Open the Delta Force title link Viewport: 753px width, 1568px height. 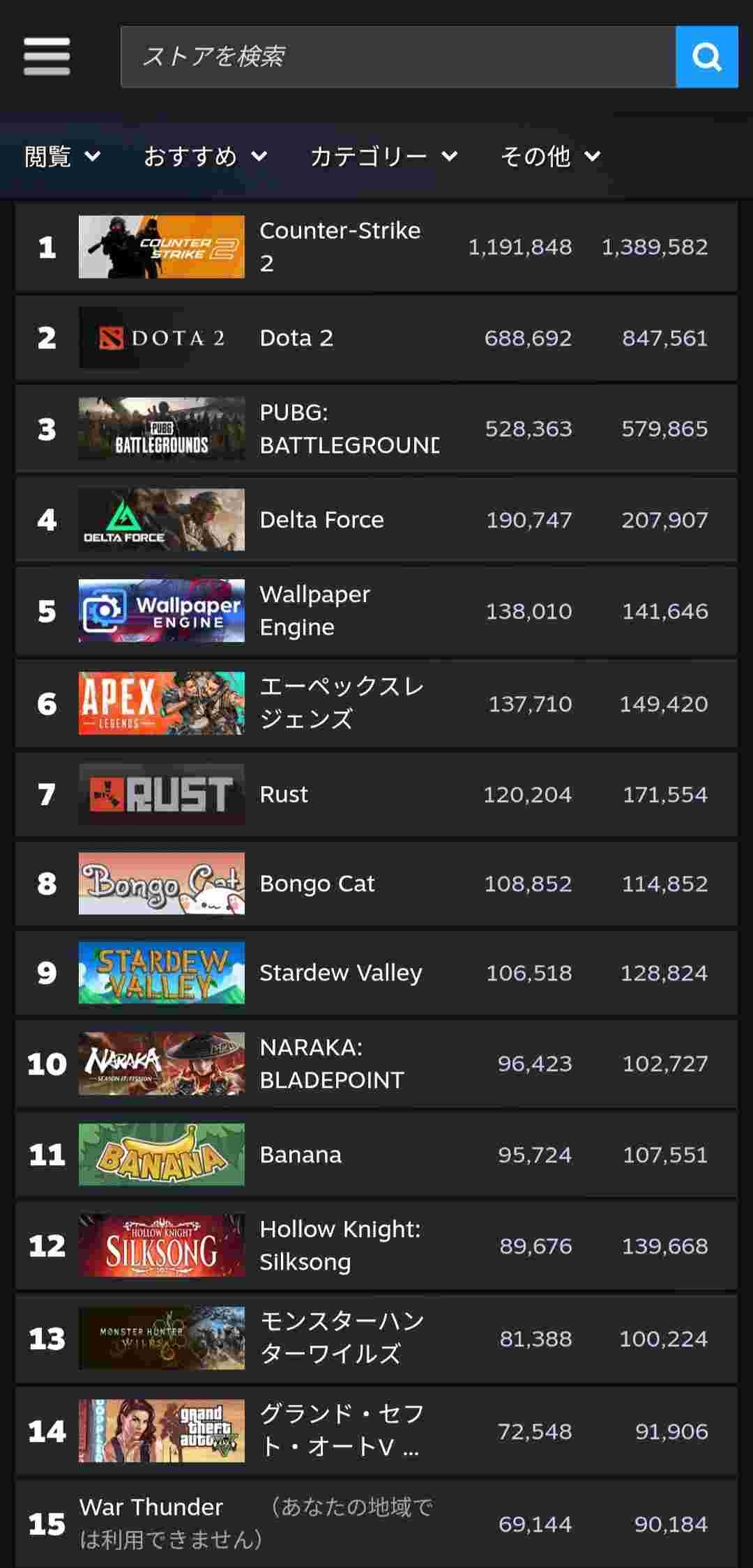[321, 520]
